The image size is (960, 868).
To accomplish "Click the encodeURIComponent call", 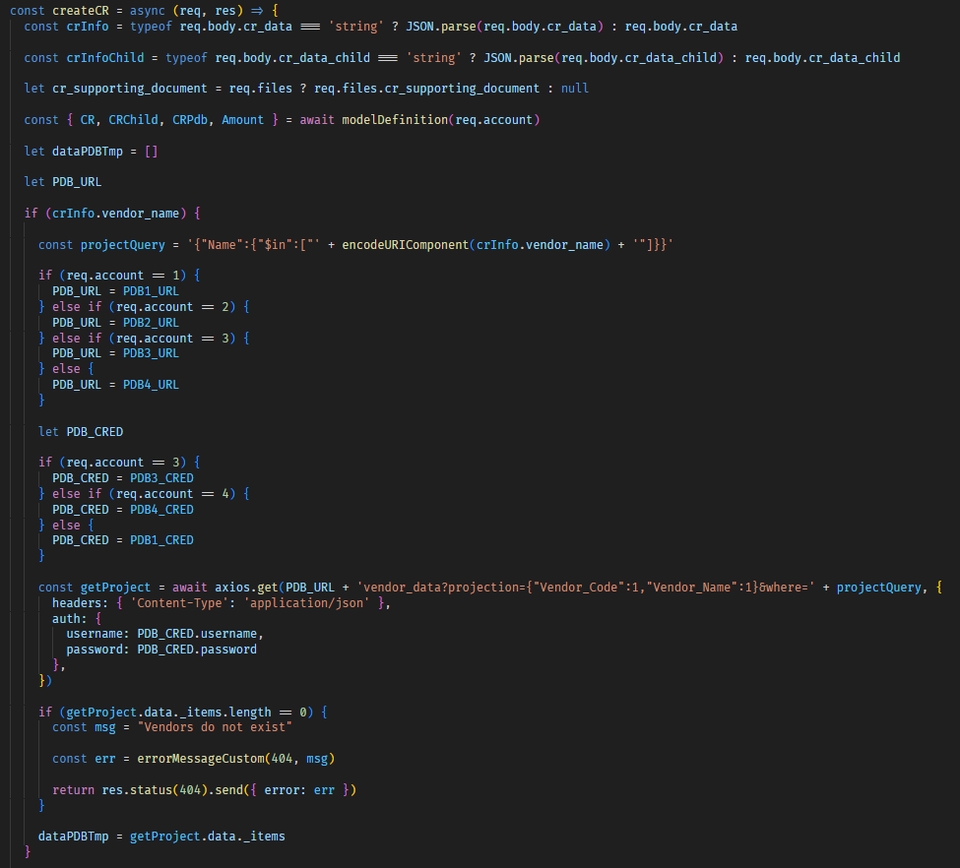I will 476,244.
